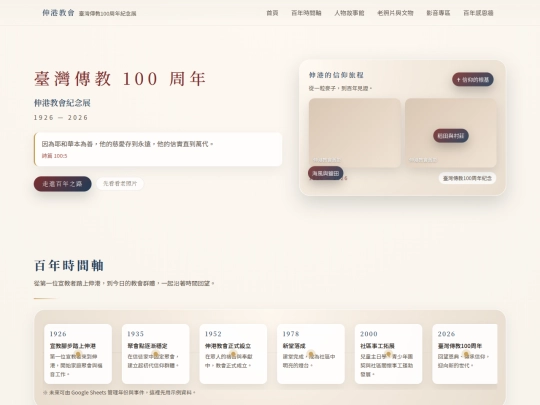Image resolution: width=540 pixels, height=405 pixels.
Task: Click the 走進百年之路 button
Action: click(x=62, y=184)
